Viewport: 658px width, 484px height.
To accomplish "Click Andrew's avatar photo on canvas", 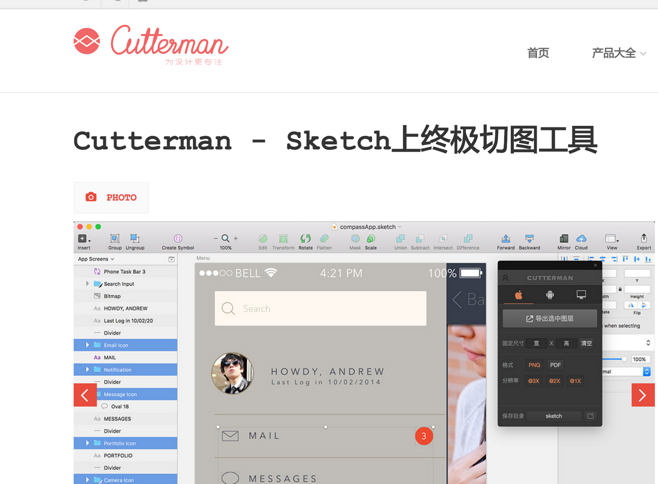I will click(232, 373).
